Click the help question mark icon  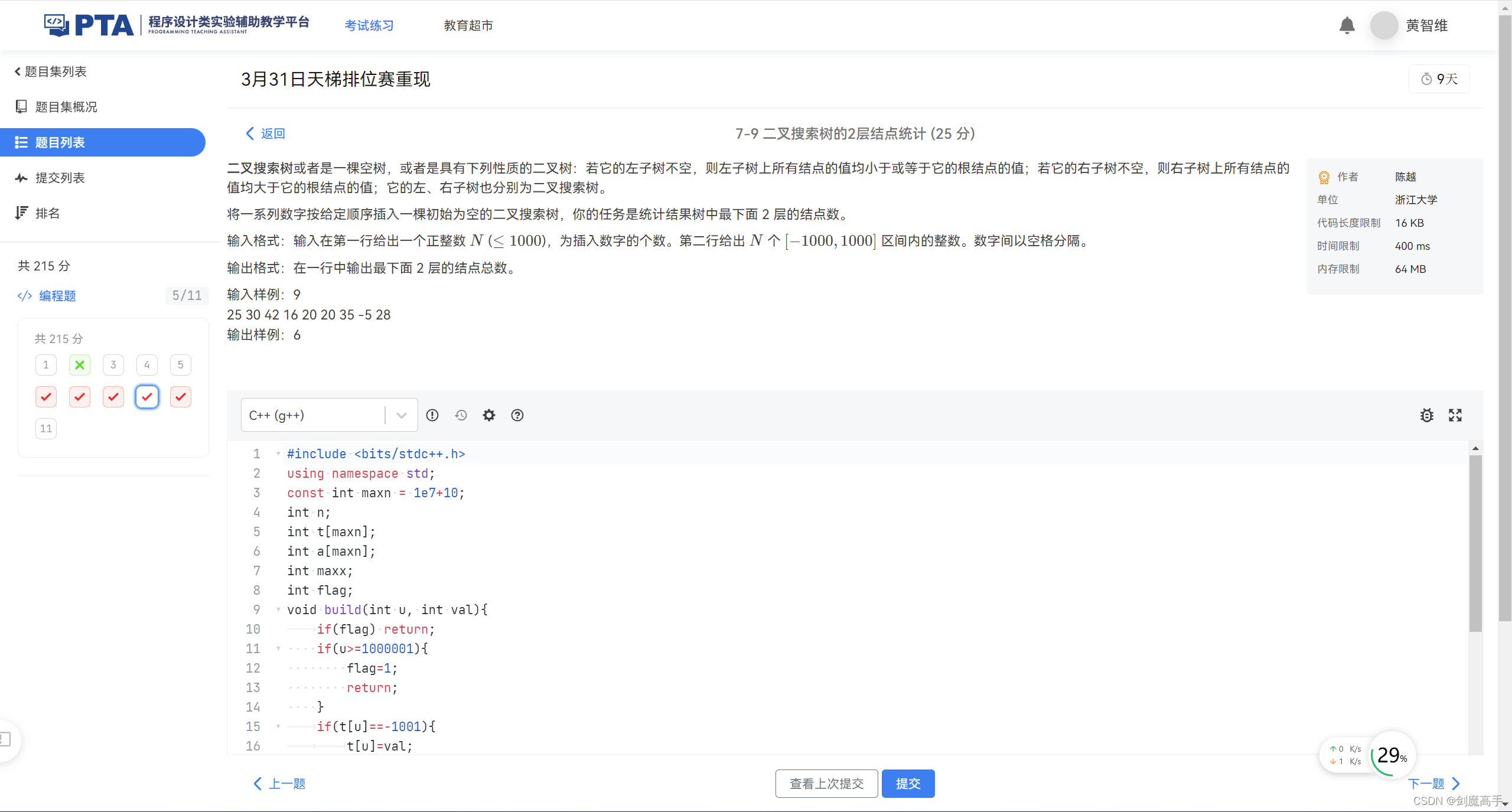click(517, 415)
